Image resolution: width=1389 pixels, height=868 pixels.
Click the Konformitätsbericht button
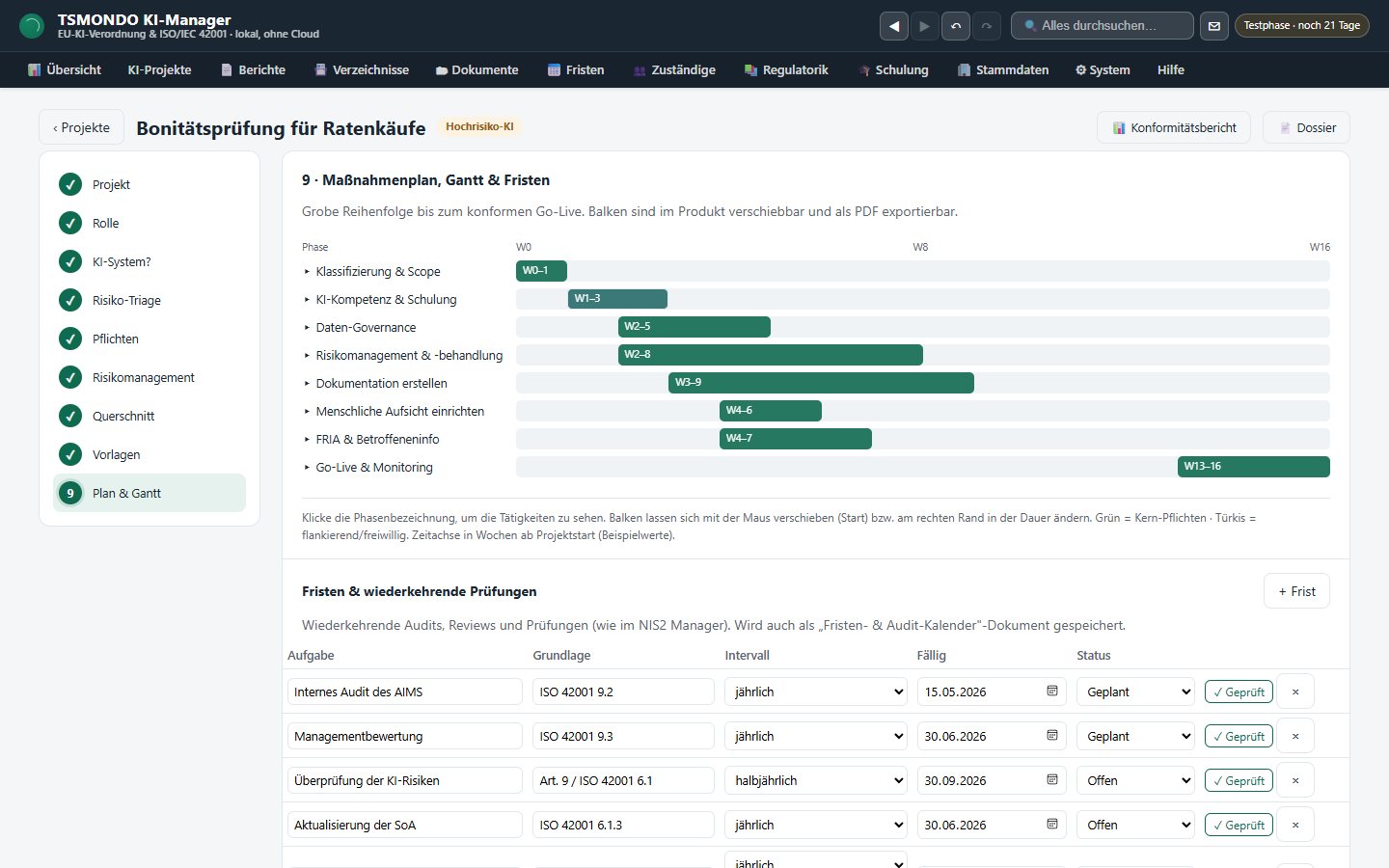tap(1174, 127)
